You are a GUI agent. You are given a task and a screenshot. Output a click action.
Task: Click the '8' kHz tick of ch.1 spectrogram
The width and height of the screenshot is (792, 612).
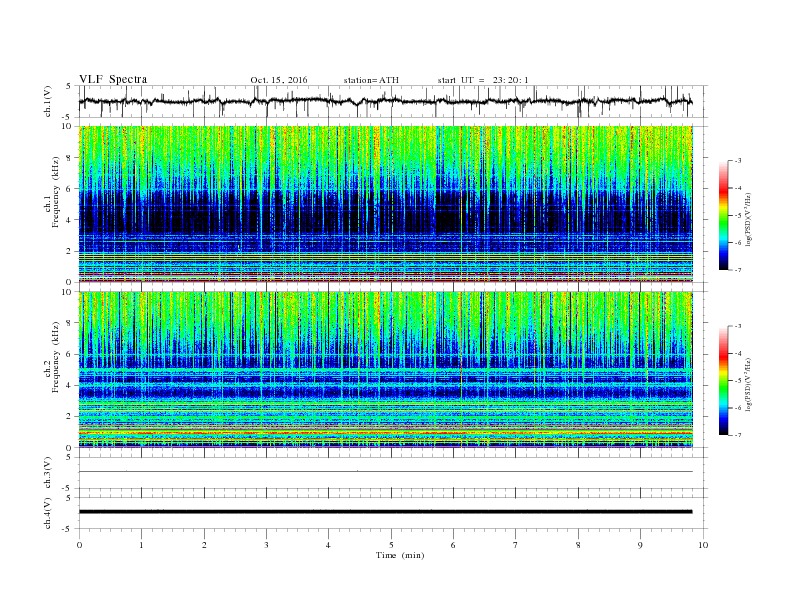tap(70, 158)
